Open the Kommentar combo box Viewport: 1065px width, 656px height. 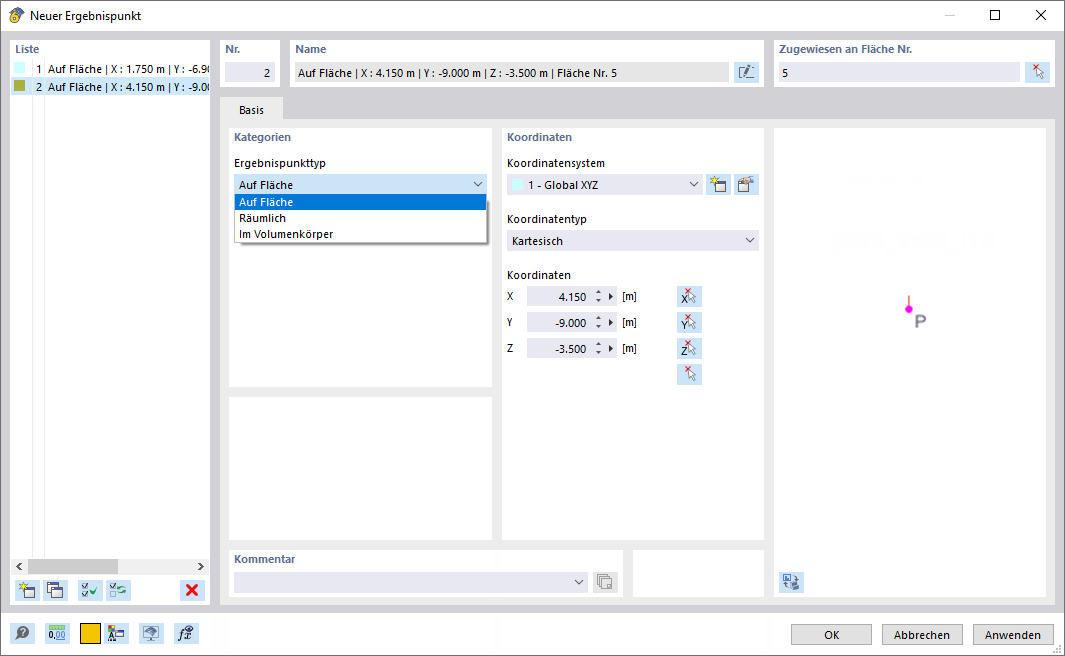coord(410,582)
